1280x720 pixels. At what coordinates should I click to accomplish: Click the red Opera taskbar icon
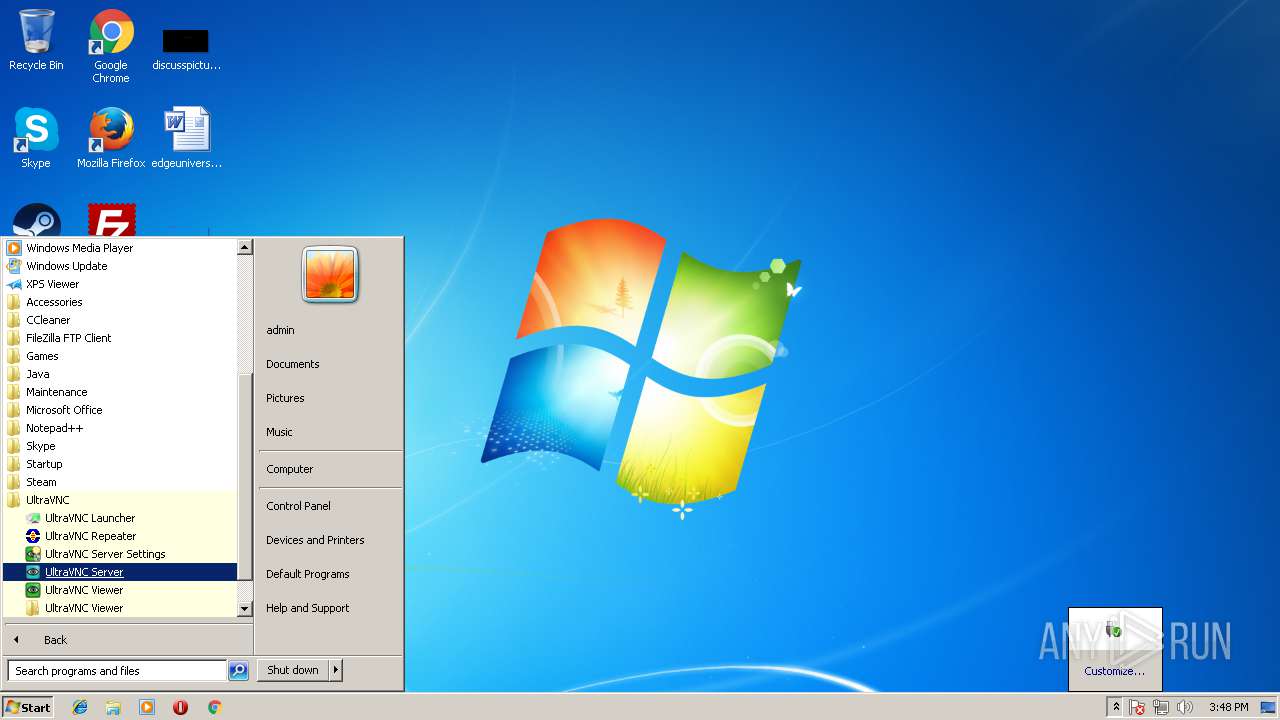180,707
